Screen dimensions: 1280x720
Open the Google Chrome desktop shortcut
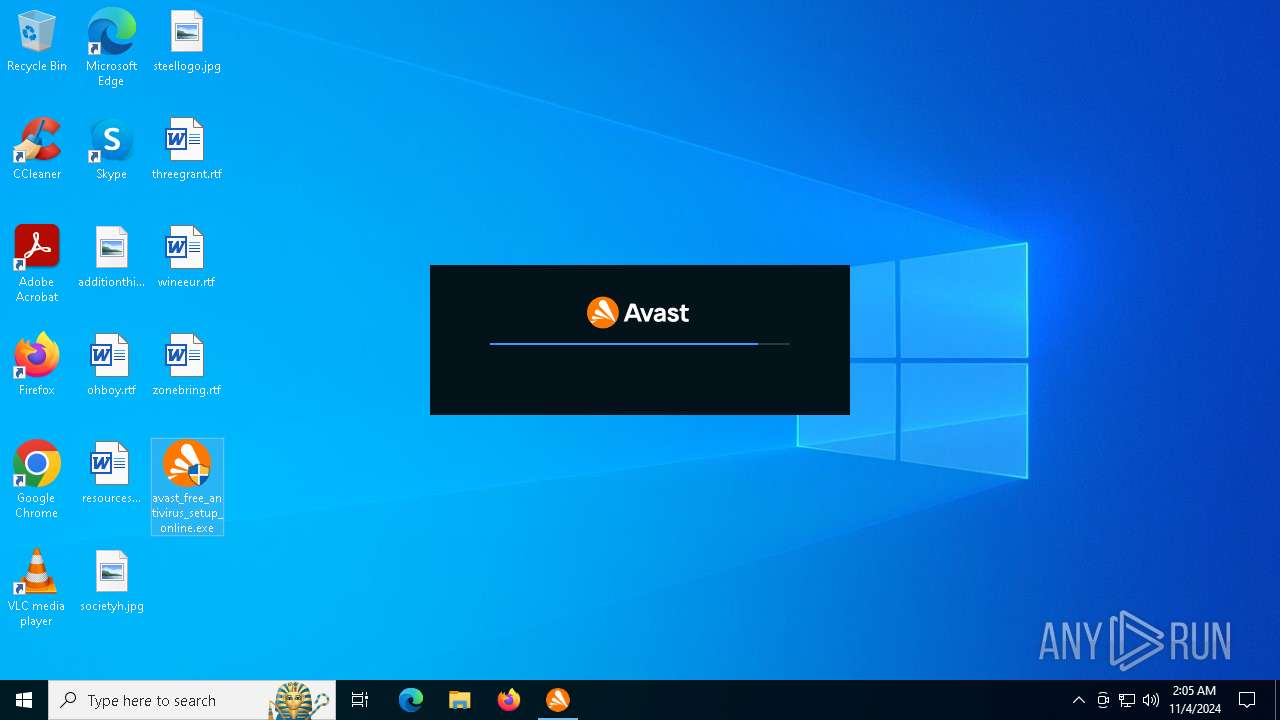click(x=37, y=480)
